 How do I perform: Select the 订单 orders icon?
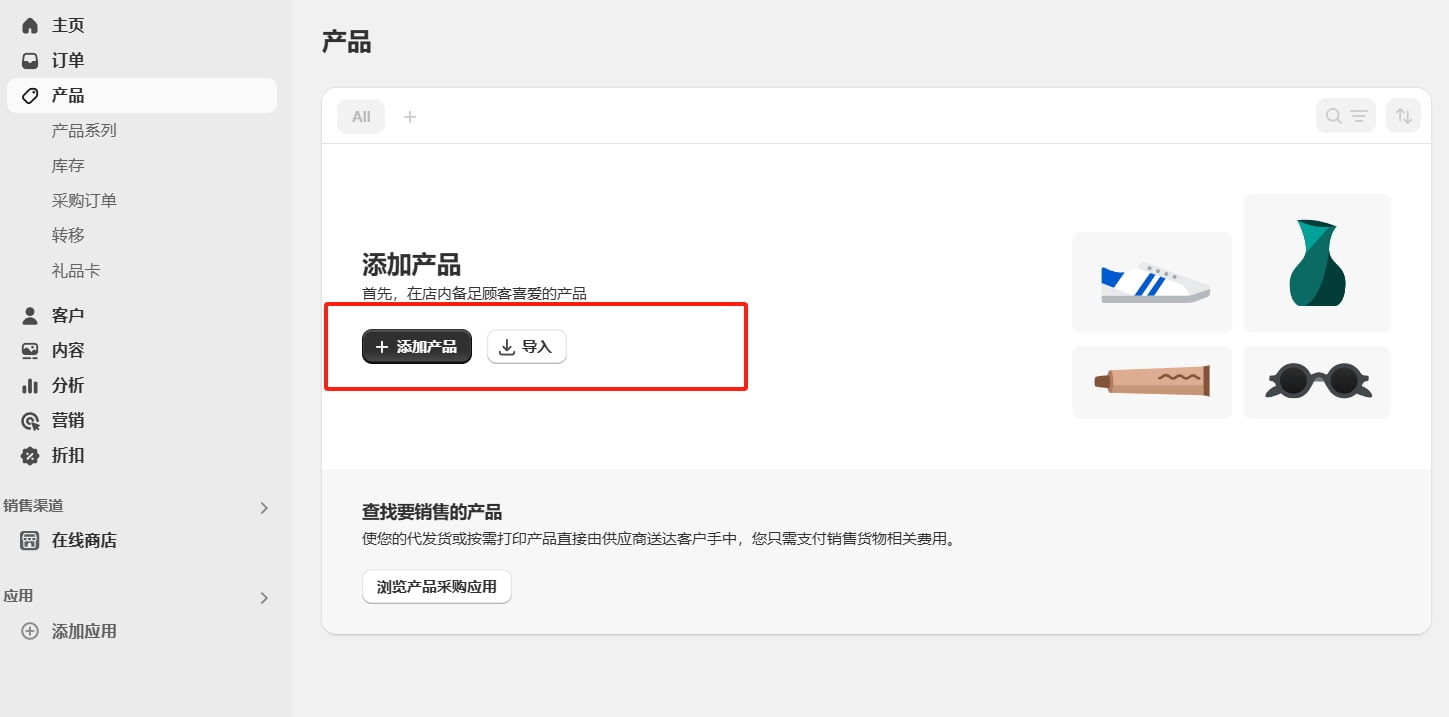[29, 60]
